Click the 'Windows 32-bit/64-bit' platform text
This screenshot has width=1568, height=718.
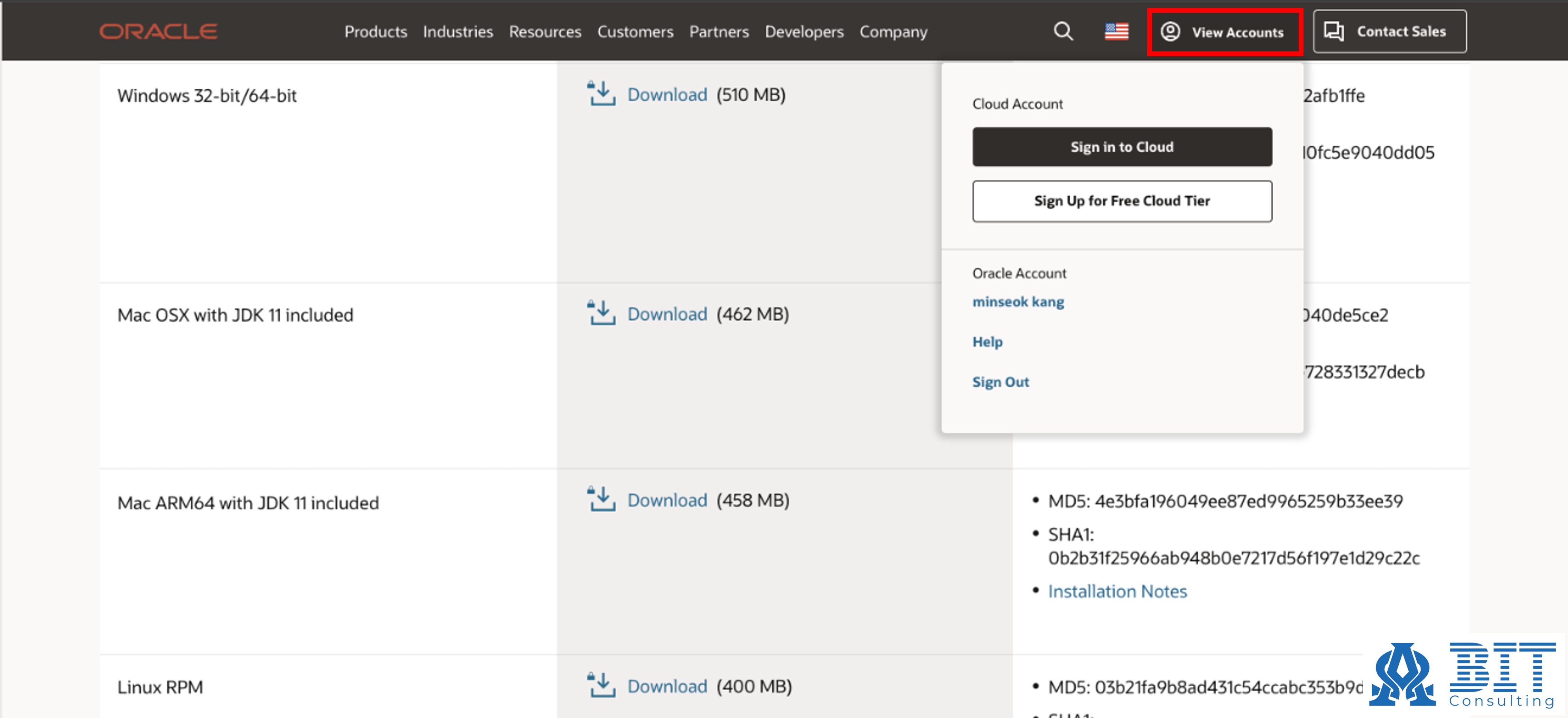pos(207,96)
